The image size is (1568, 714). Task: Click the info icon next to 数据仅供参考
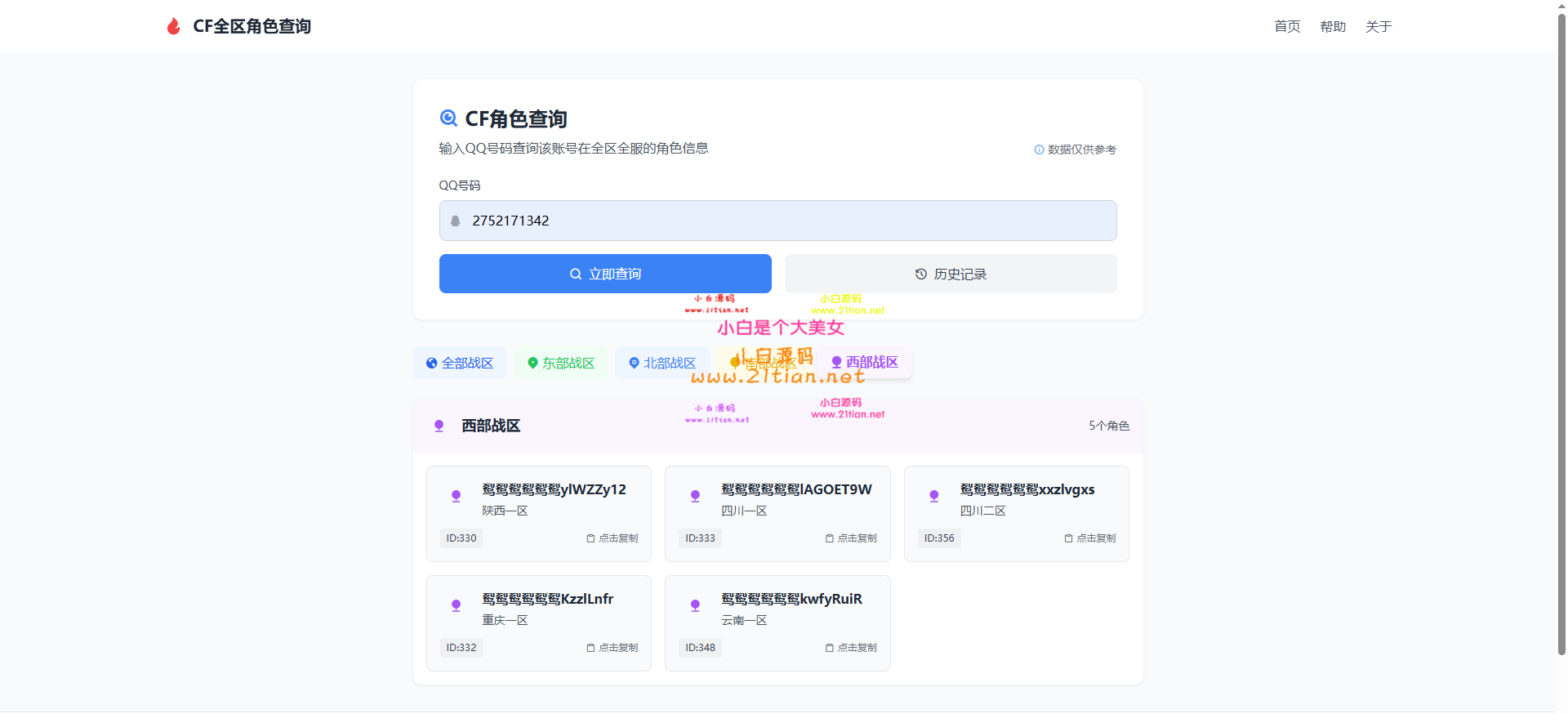(1039, 149)
